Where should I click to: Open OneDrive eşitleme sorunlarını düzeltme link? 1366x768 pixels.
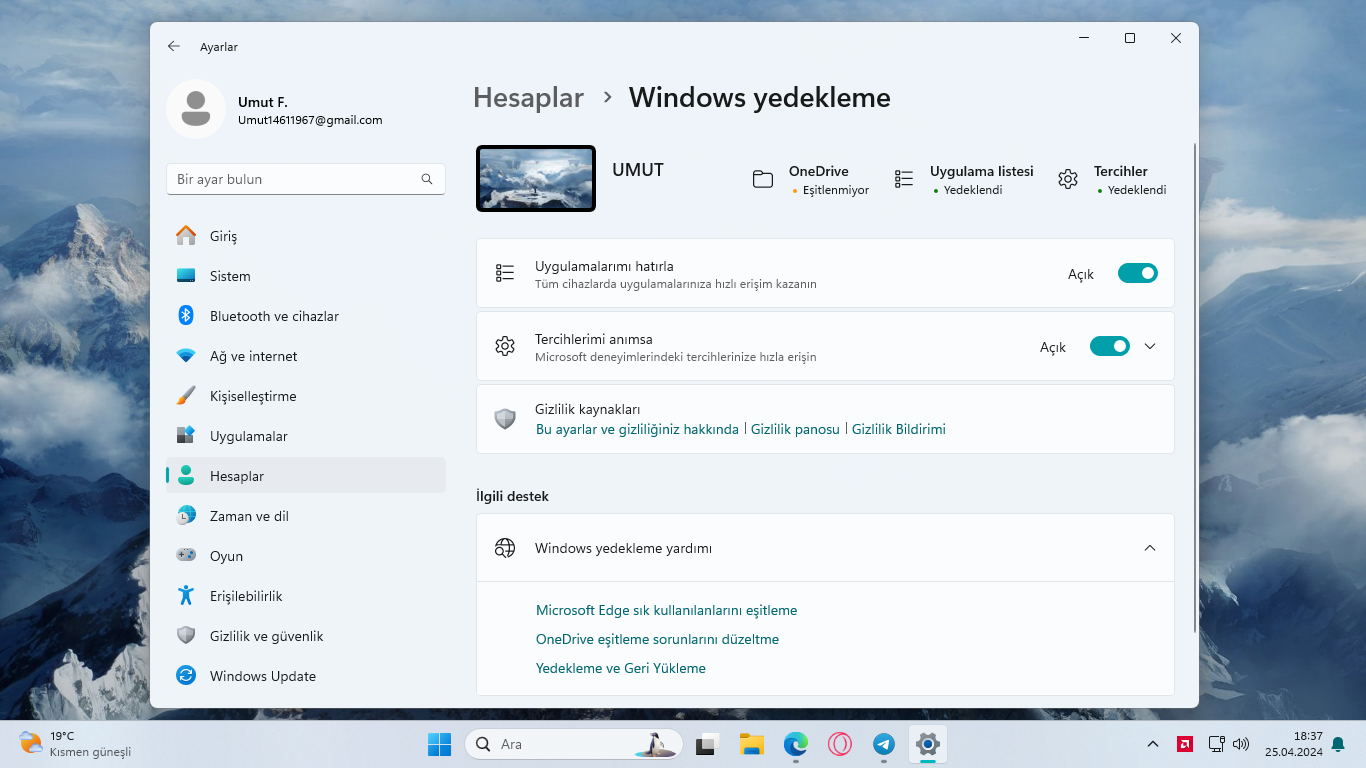[657, 639]
